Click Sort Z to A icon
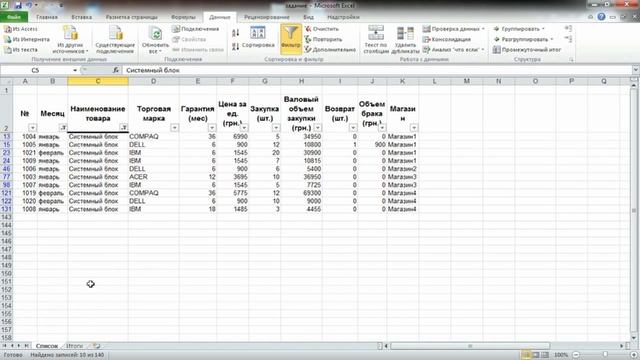640x360 pixels. point(236,47)
